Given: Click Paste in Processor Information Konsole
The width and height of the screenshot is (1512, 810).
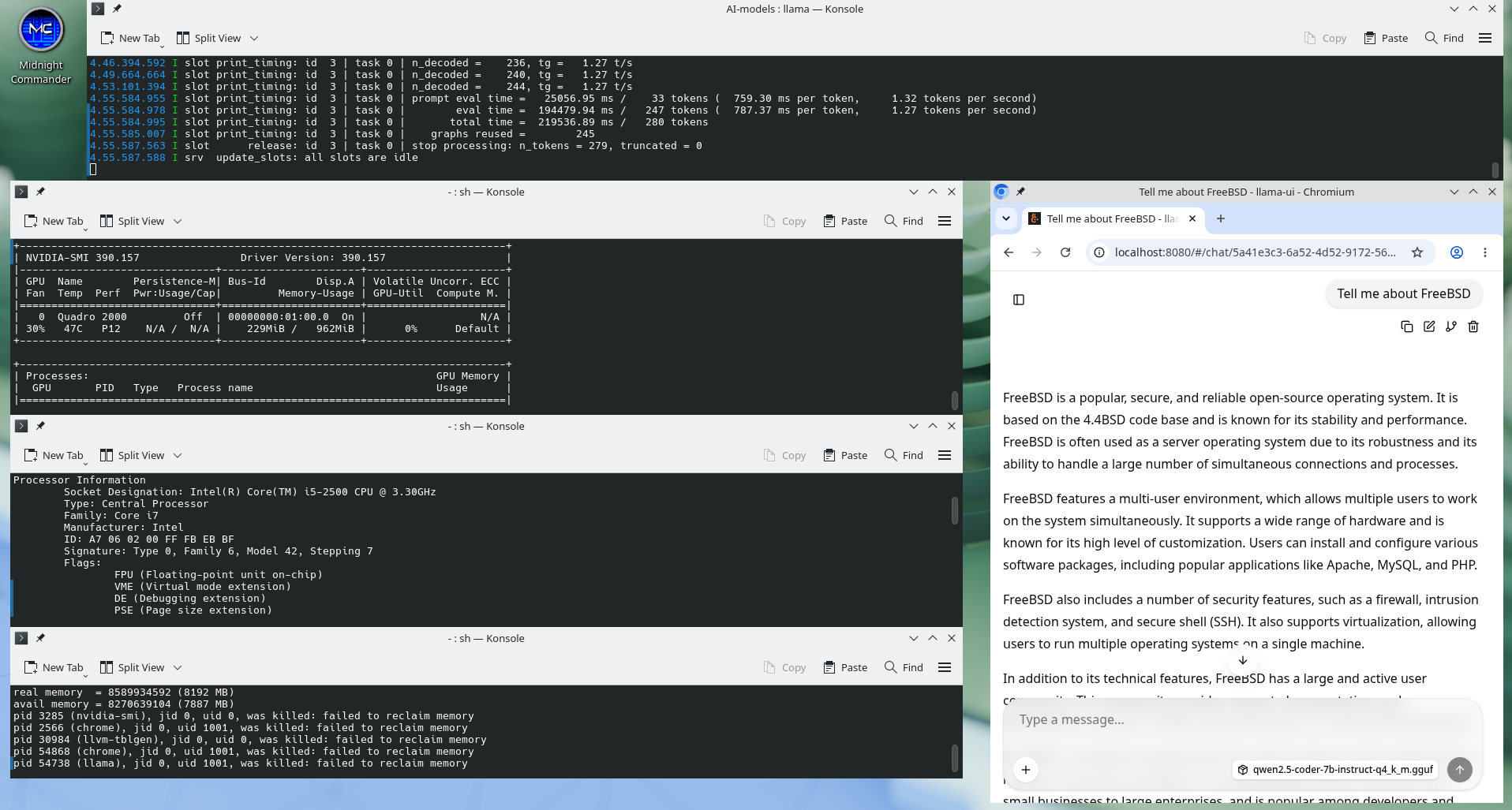Looking at the screenshot, I should 845,455.
